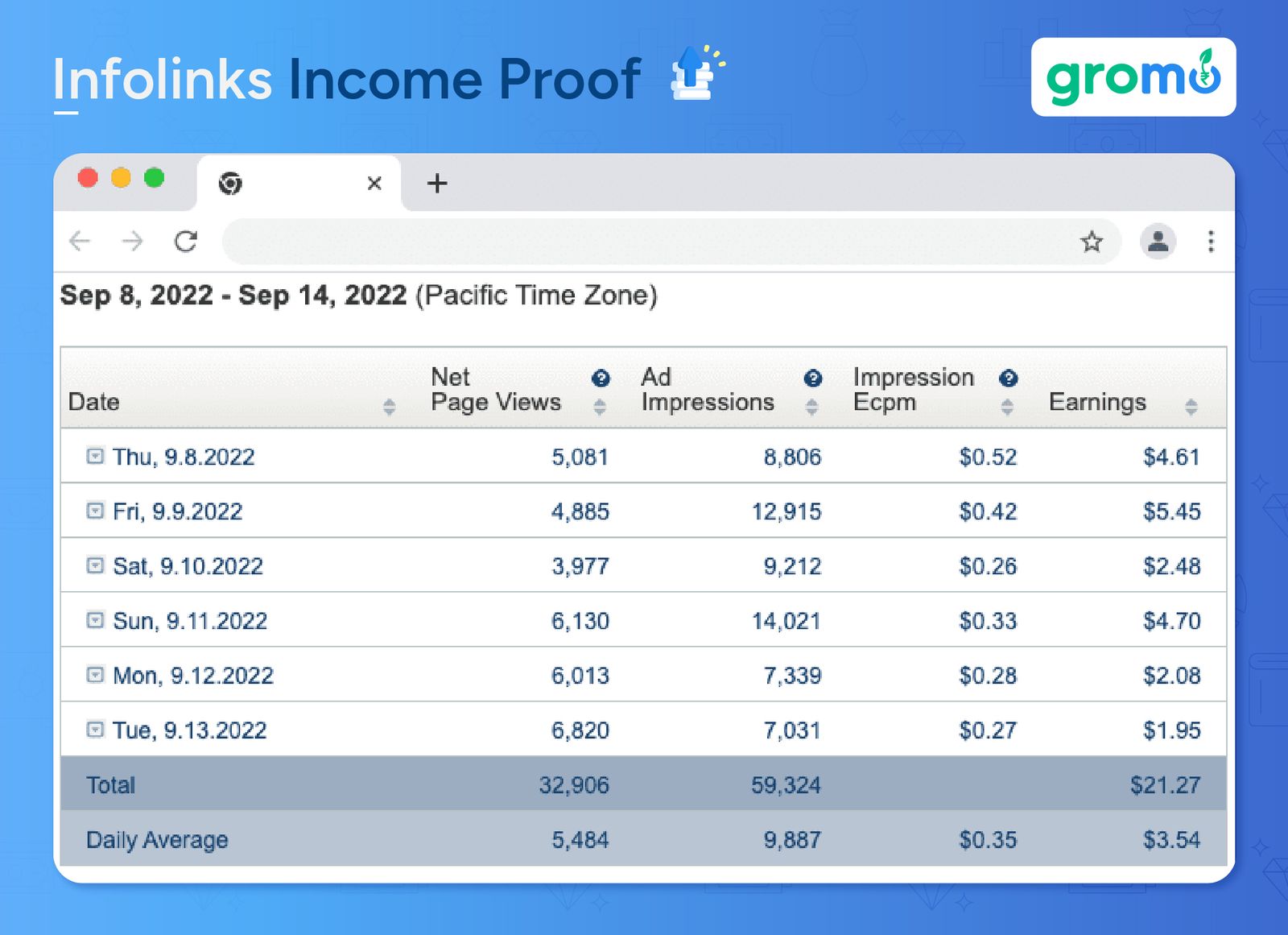The width and height of the screenshot is (1288, 935).
Task: Toggle sort order on the Date column
Action: [390, 406]
